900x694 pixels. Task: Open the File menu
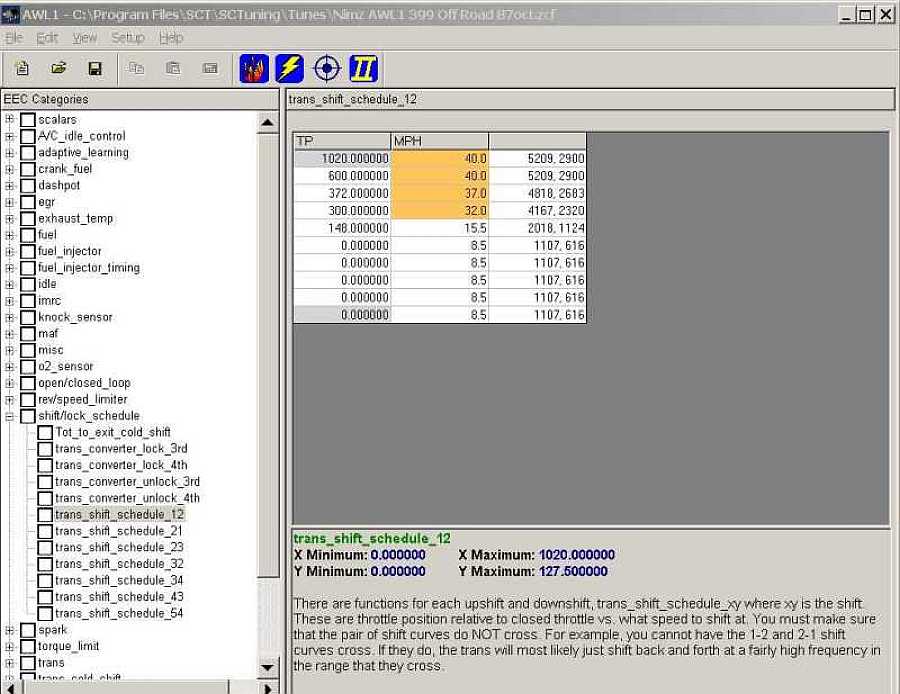(14, 38)
